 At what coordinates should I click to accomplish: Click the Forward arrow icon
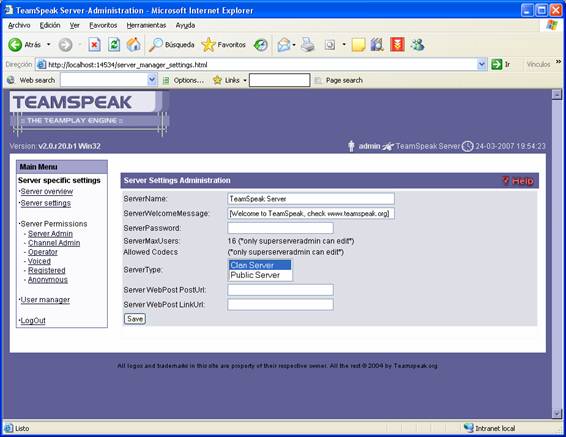(65, 45)
